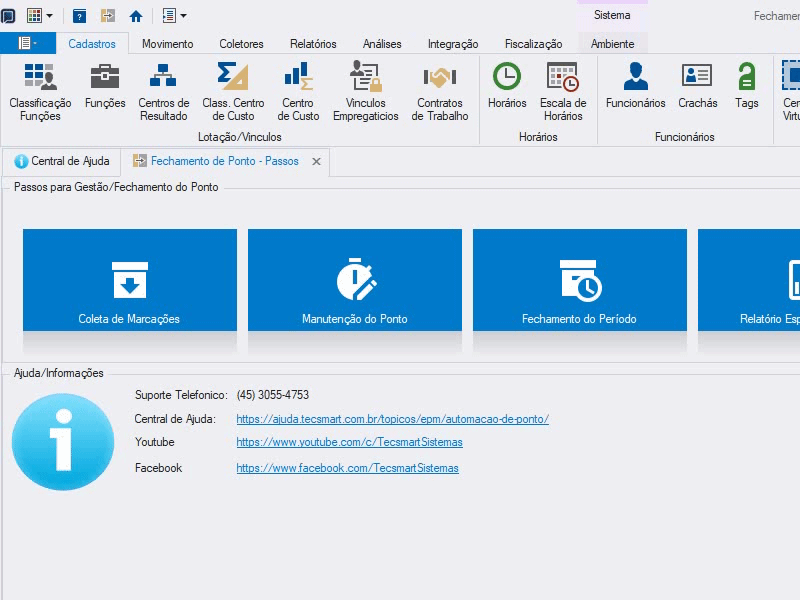Click the home icon in quick toolbar
This screenshot has width=800, height=600.
coord(136,16)
